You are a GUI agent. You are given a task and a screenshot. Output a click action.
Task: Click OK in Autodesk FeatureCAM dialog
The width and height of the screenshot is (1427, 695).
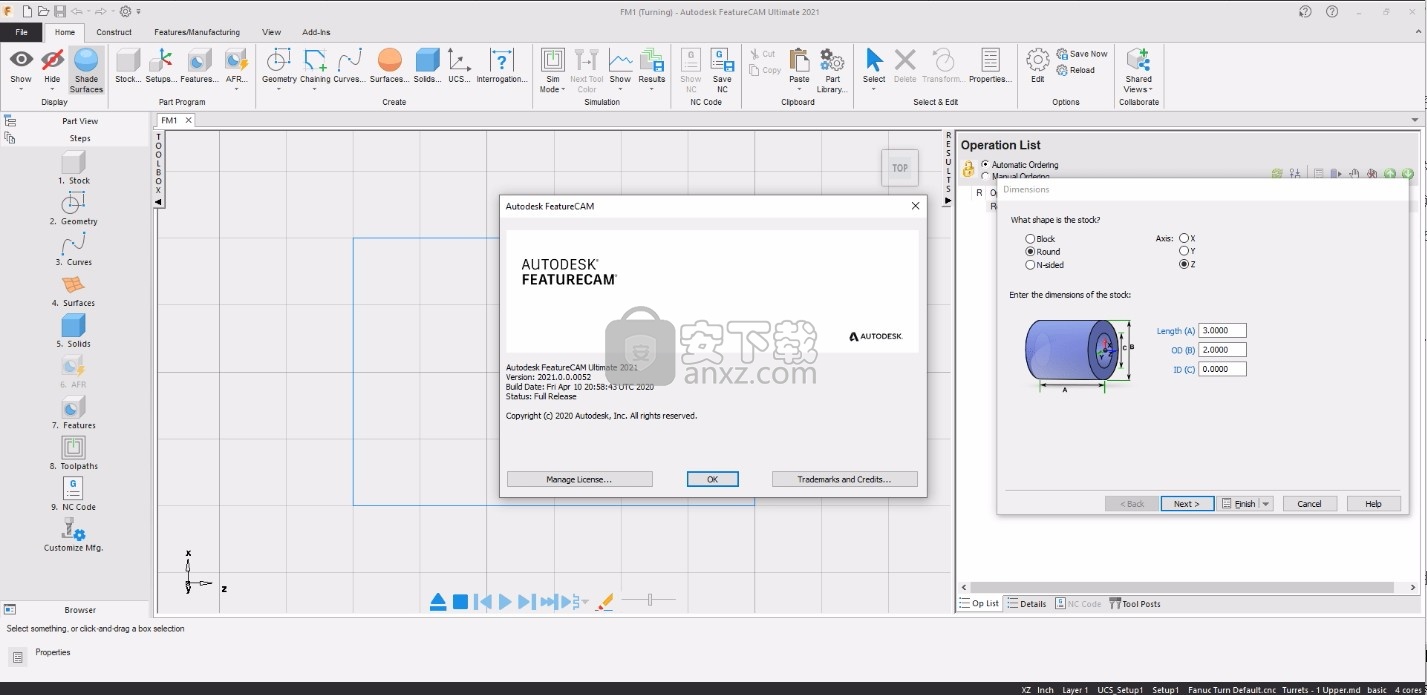[713, 479]
